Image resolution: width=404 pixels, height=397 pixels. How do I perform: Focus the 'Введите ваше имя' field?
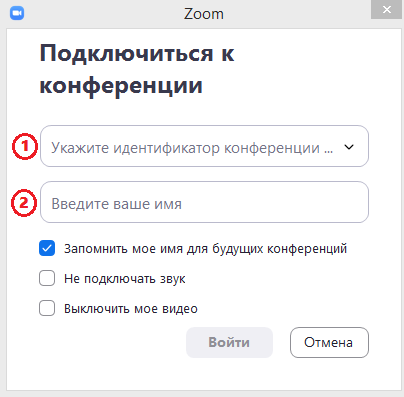[204, 202]
